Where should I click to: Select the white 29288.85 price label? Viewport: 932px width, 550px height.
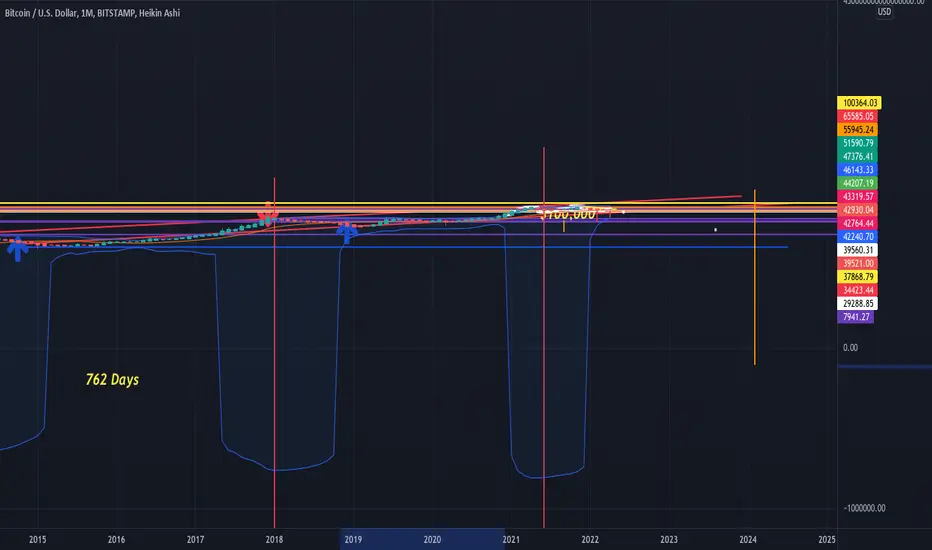tap(857, 304)
